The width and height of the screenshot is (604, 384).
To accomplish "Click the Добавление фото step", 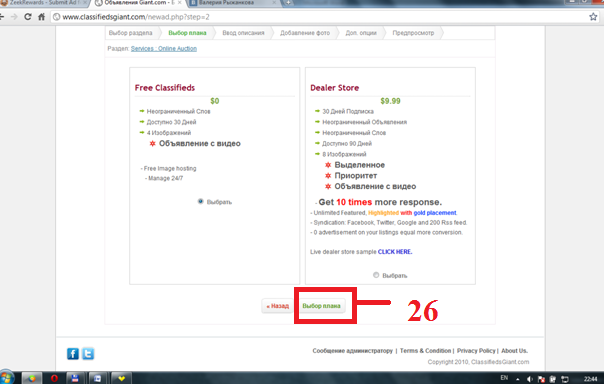I will coord(305,33).
